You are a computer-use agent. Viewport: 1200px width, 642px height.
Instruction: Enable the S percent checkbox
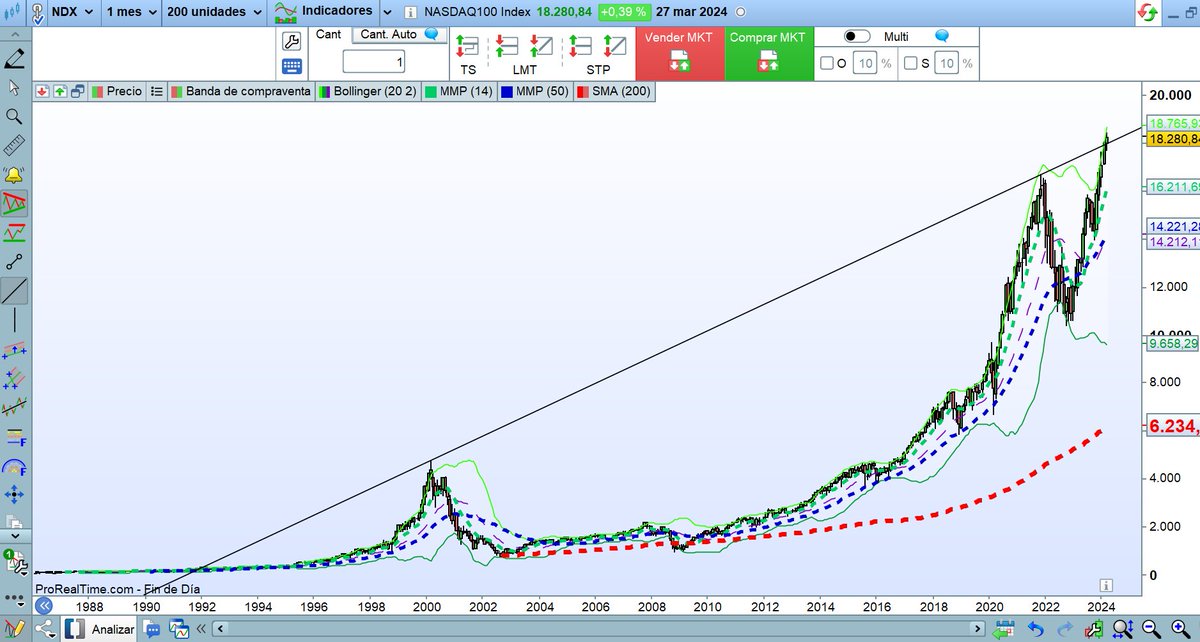910,63
